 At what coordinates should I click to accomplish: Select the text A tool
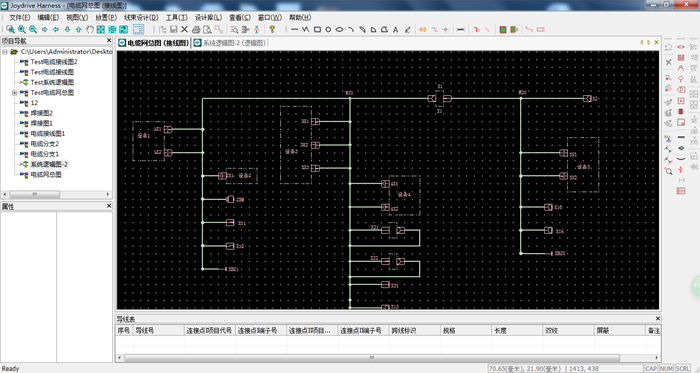click(x=396, y=29)
